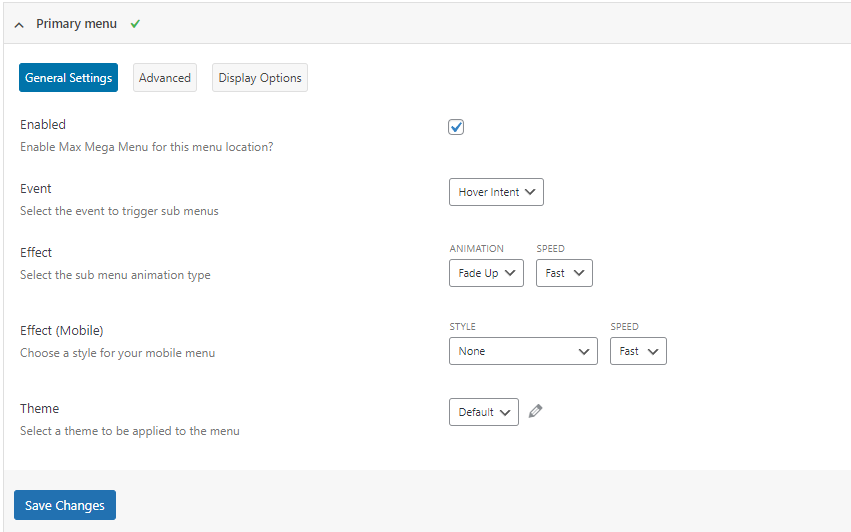Open the Theme dropdown showing Default
851x532 pixels.
pos(483,412)
